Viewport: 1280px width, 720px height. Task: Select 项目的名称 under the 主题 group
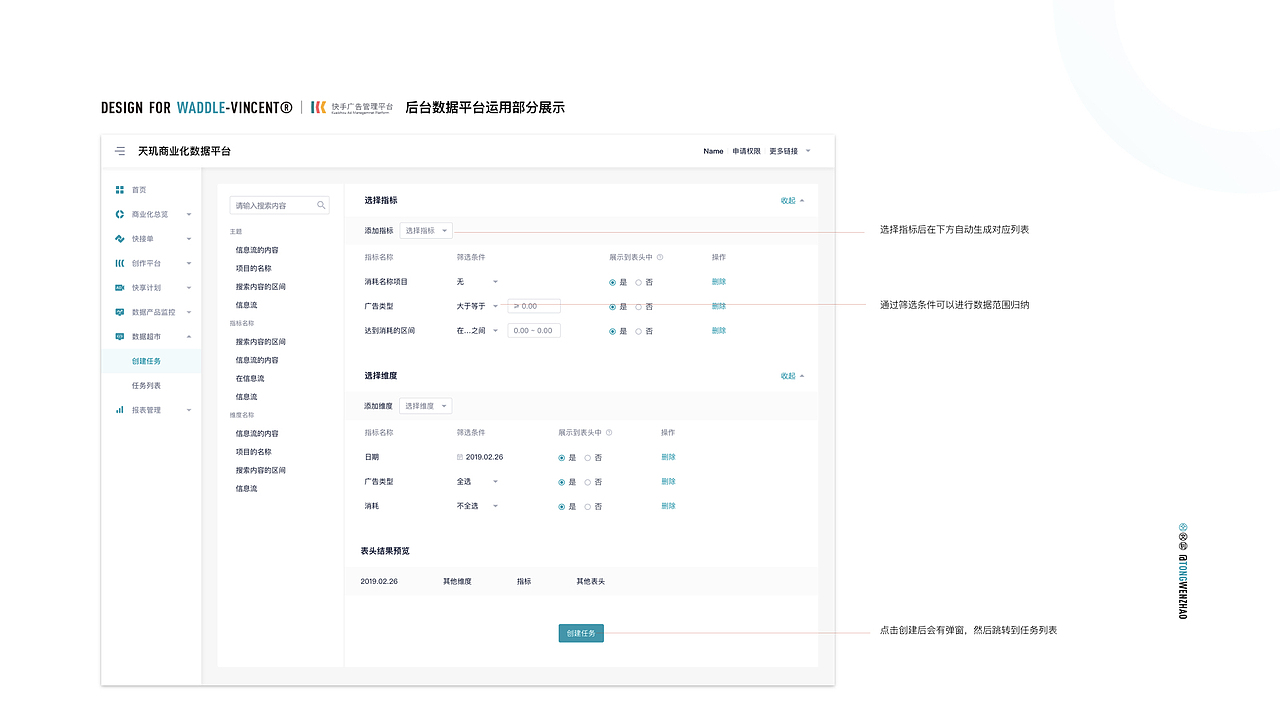tap(253, 268)
